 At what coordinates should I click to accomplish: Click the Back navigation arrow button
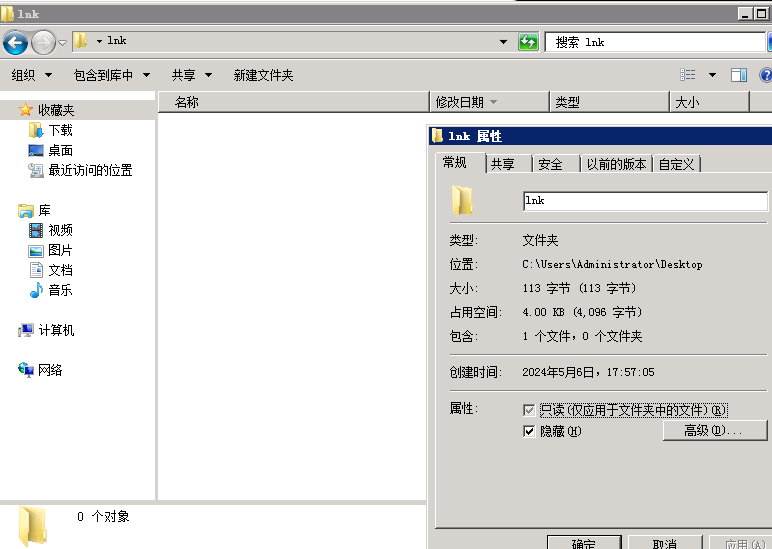coord(15,42)
